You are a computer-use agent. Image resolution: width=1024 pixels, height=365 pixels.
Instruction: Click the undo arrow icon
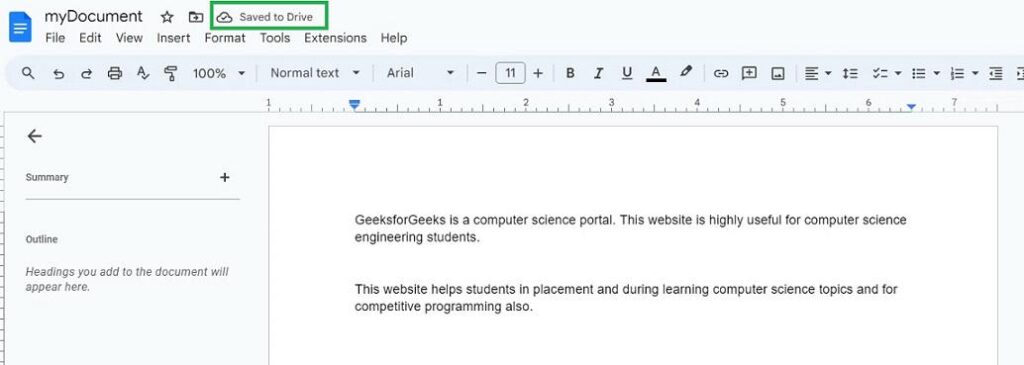coord(59,74)
